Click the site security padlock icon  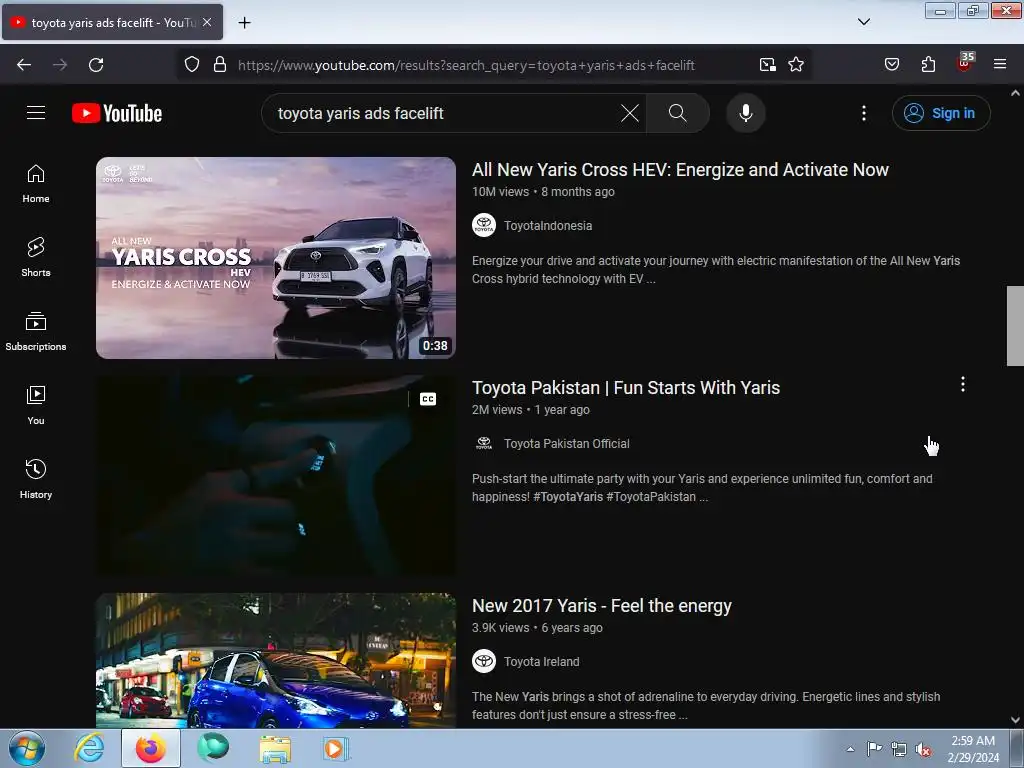pos(220,65)
